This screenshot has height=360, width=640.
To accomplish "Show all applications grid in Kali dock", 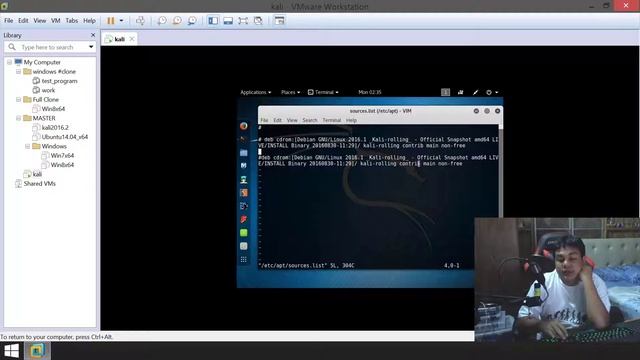I will 244,260.
